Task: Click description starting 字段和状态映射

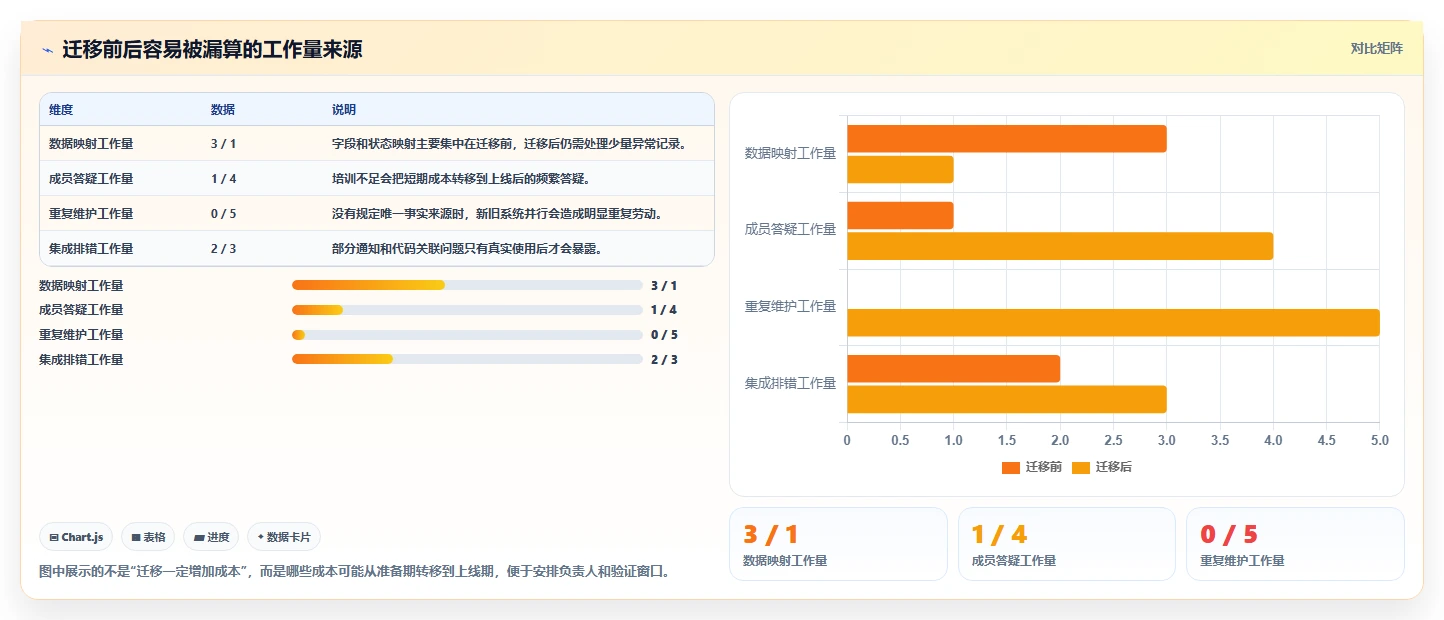Action: [x=510, y=144]
